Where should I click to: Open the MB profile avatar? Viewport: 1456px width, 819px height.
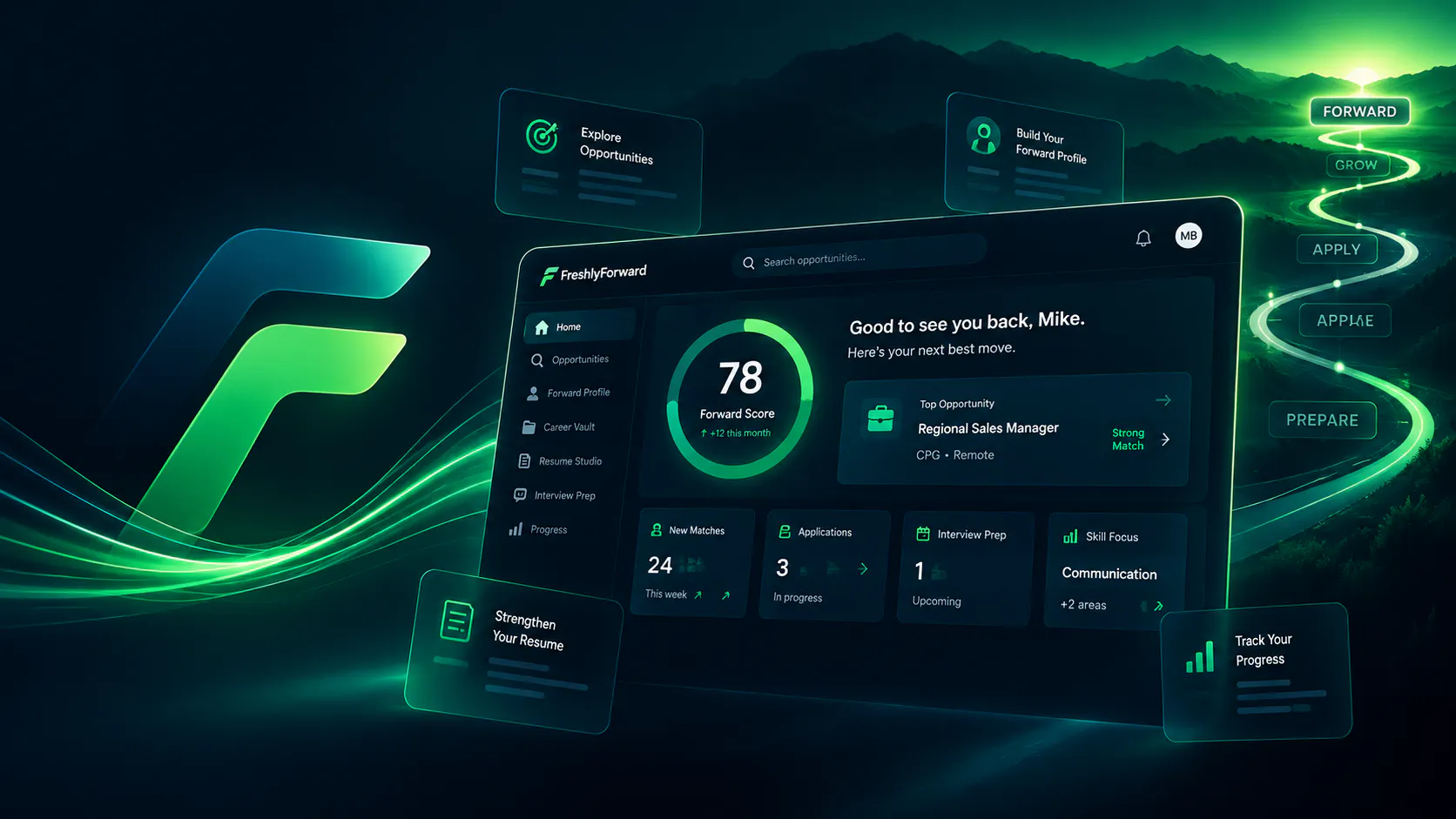coord(1188,236)
